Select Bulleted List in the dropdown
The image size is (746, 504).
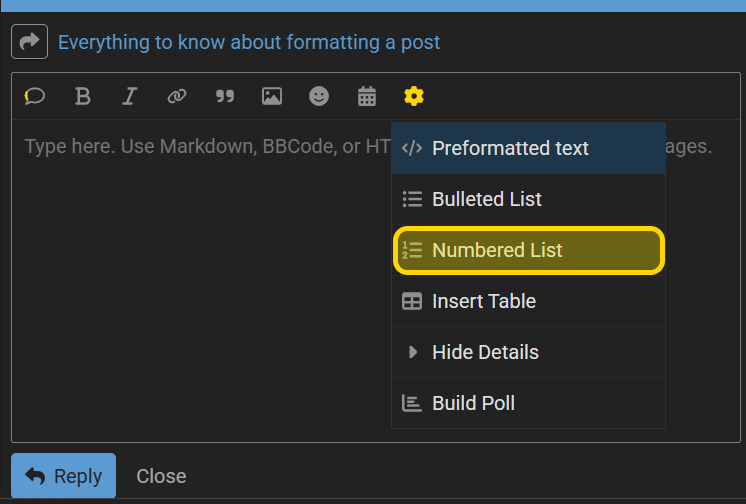(528, 199)
